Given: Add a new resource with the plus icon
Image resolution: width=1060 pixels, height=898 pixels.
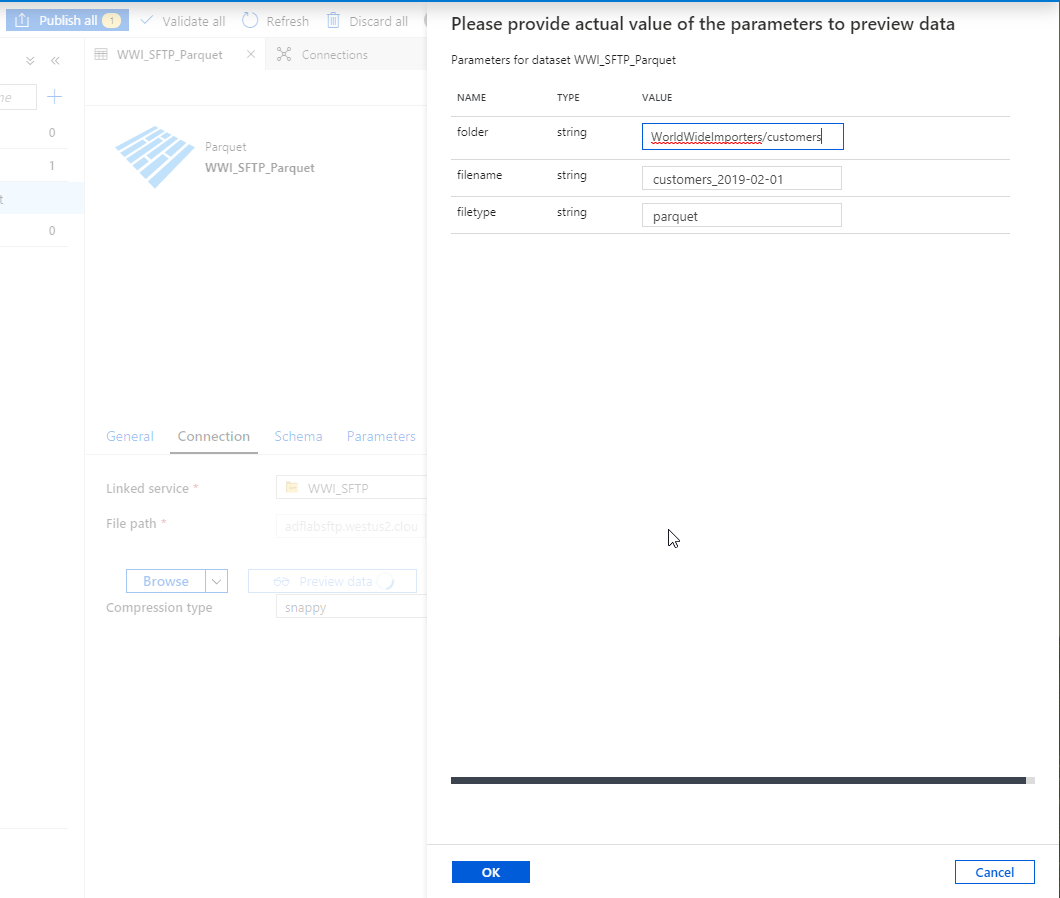Looking at the screenshot, I should pos(54,97).
